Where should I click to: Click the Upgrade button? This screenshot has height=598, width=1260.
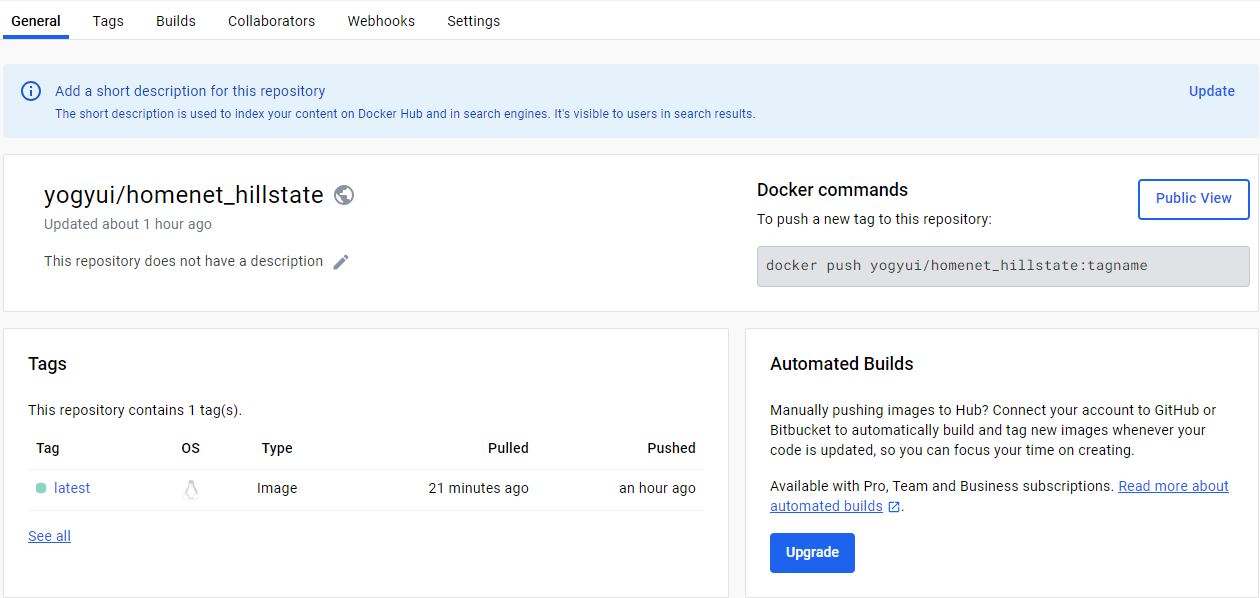coord(812,553)
